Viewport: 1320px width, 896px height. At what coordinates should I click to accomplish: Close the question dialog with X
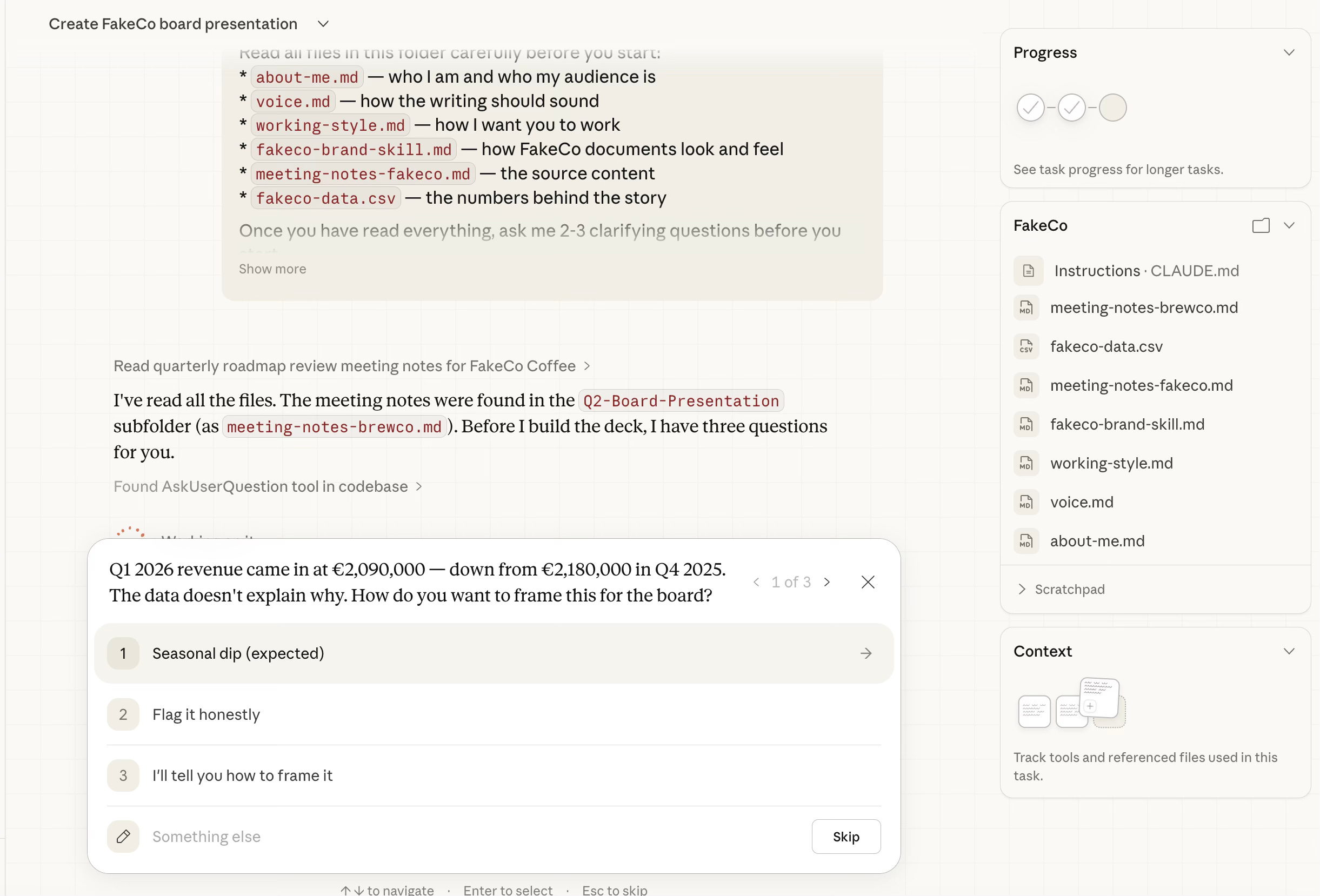(x=868, y=582)
